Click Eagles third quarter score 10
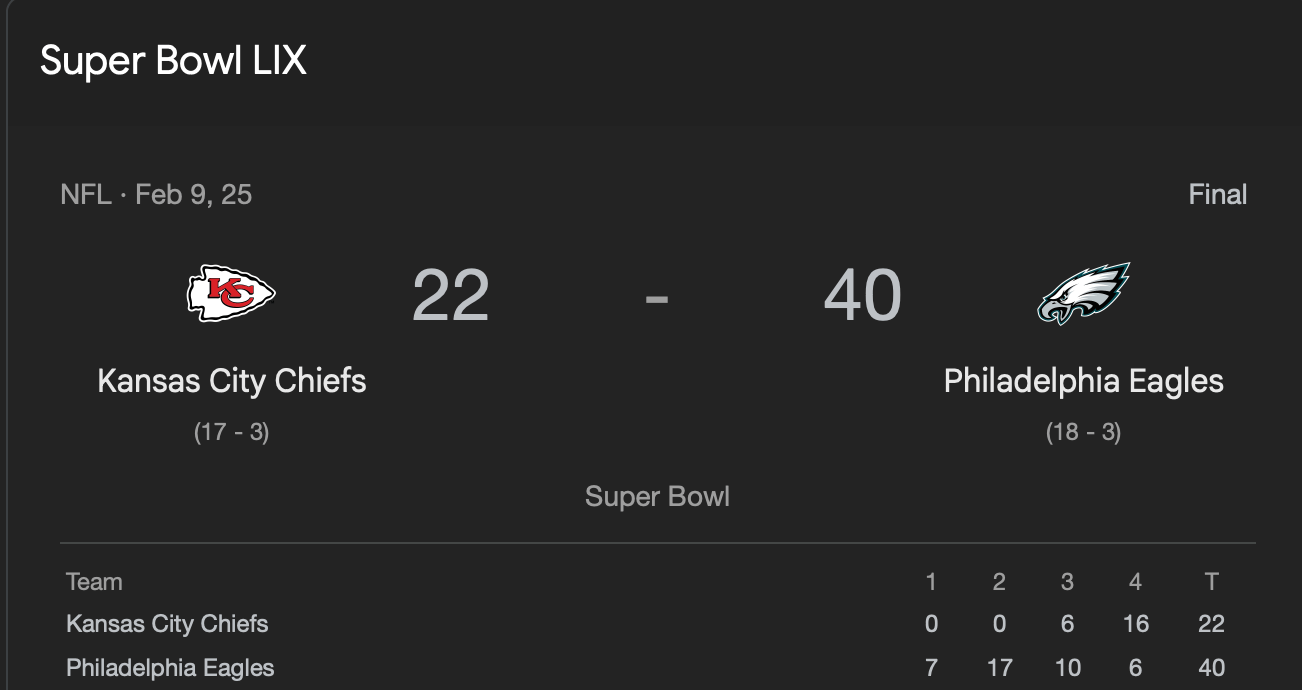This screenshot has height=690, width=1302. 1067,668
